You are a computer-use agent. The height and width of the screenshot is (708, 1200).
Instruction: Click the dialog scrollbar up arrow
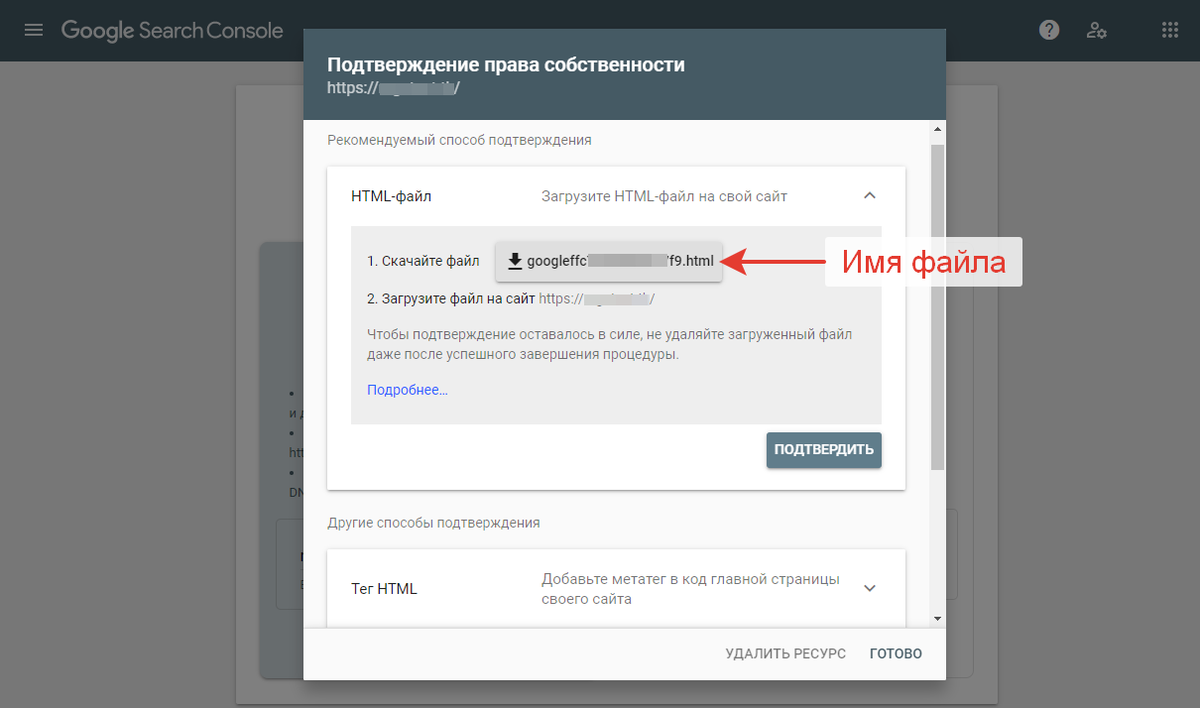click(937, 130)
